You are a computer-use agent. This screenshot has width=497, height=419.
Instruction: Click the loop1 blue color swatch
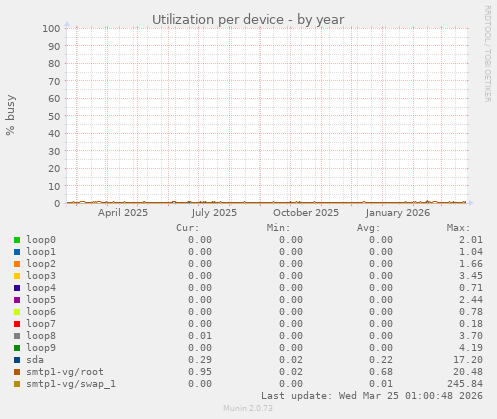click(17, 252)
